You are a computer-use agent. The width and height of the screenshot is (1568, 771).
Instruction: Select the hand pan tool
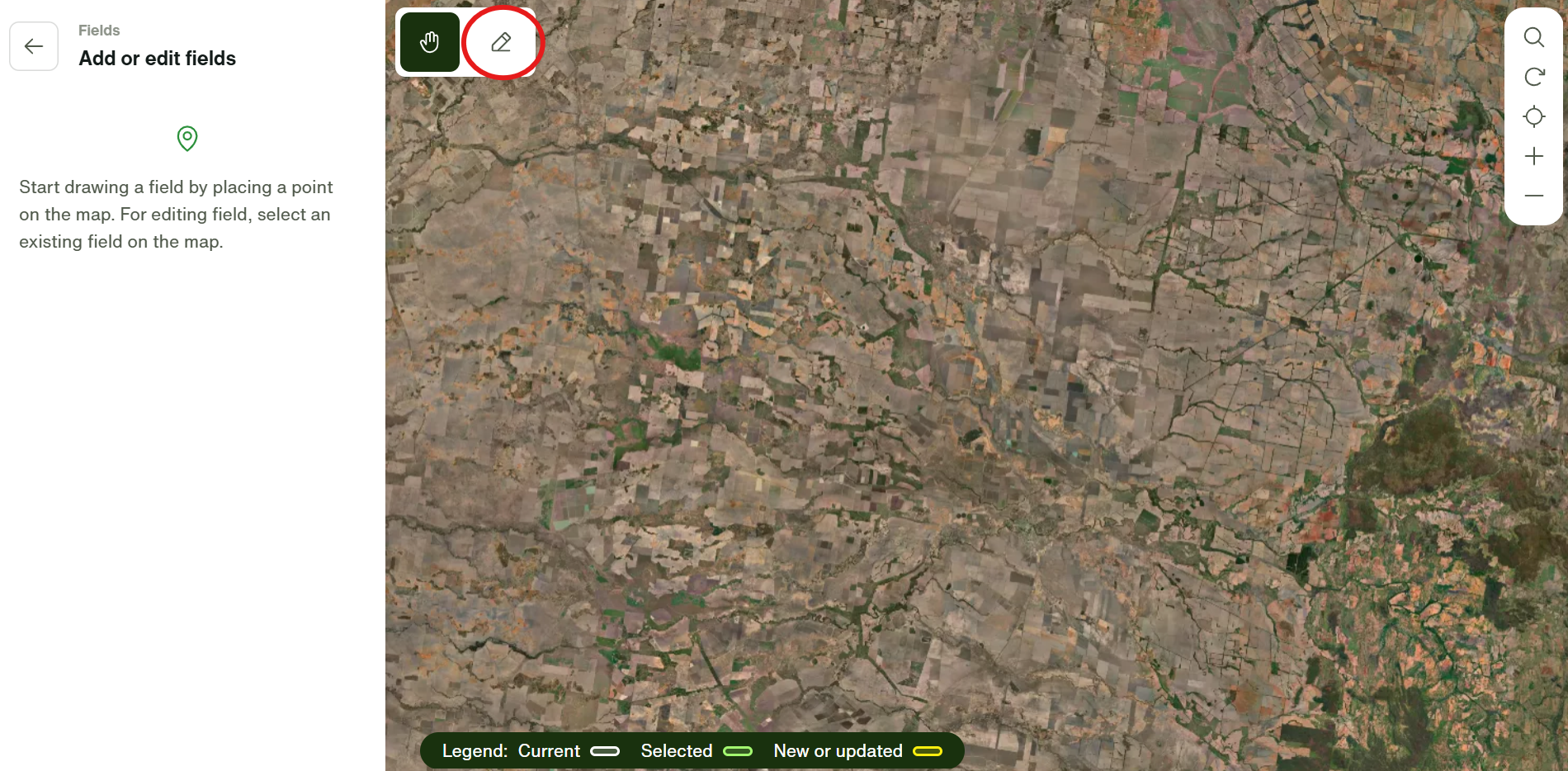coord(429,42)
